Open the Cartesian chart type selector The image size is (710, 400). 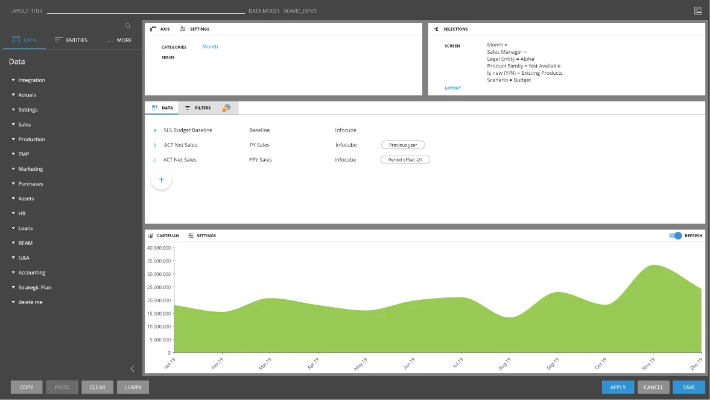(x=163, y=235)
